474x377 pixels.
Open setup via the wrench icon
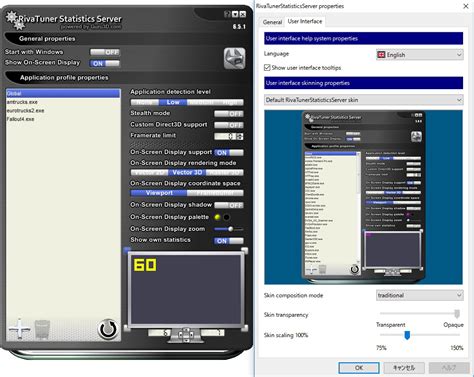tap(234, 58)
